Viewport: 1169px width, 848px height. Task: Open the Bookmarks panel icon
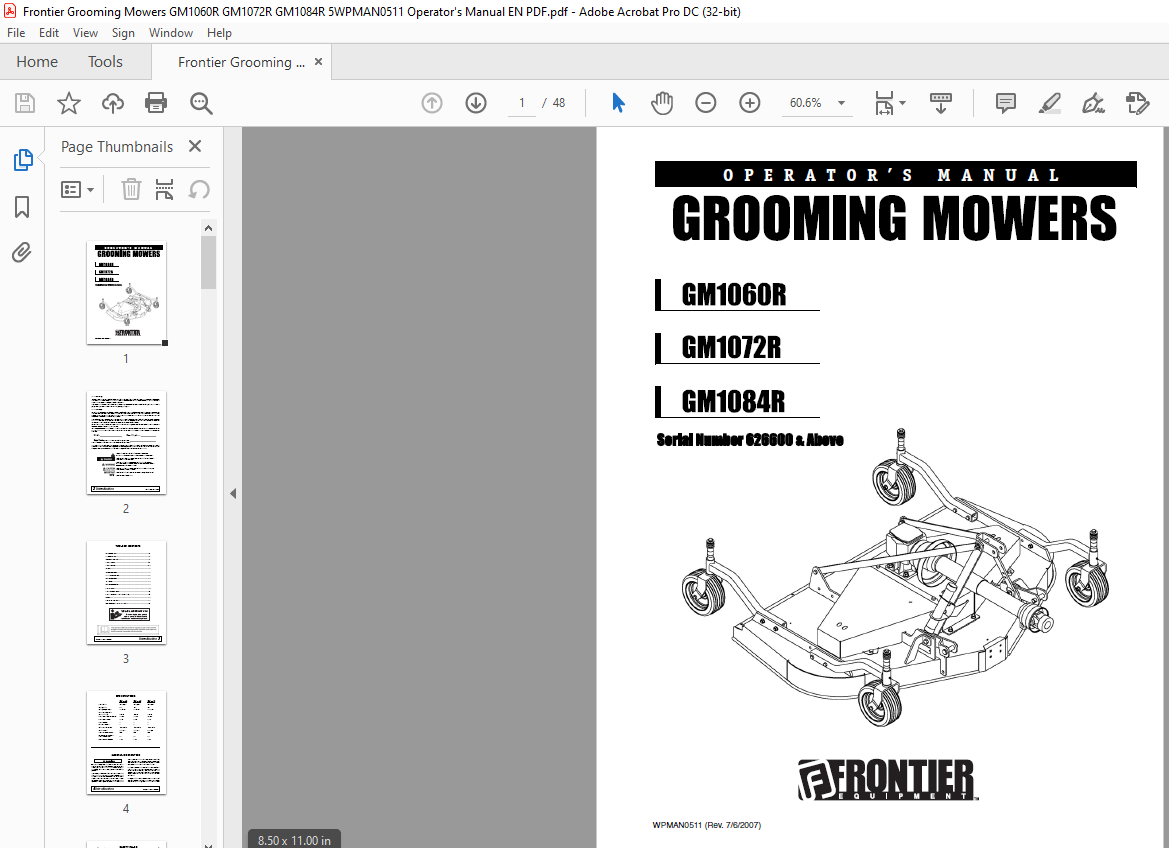coord(22,207)
